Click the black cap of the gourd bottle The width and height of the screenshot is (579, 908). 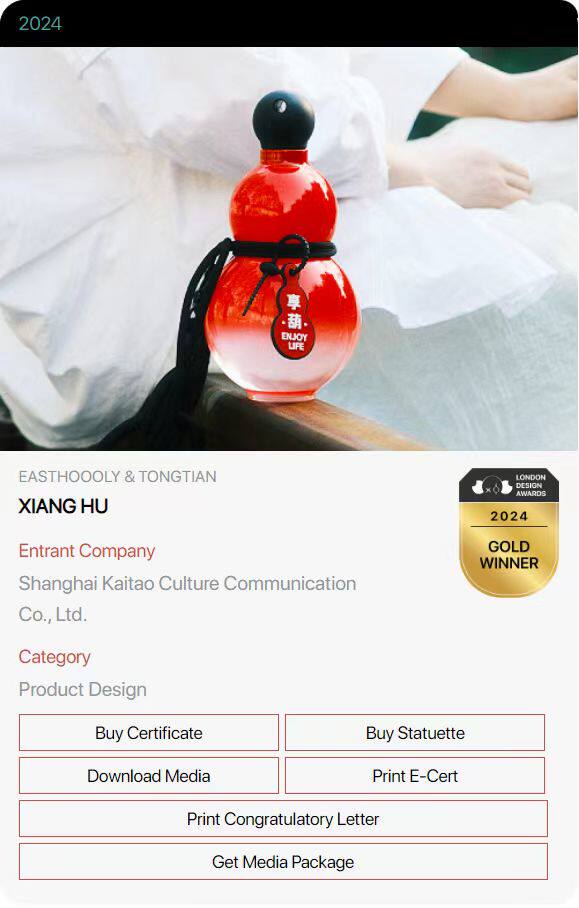click(283, 120)
